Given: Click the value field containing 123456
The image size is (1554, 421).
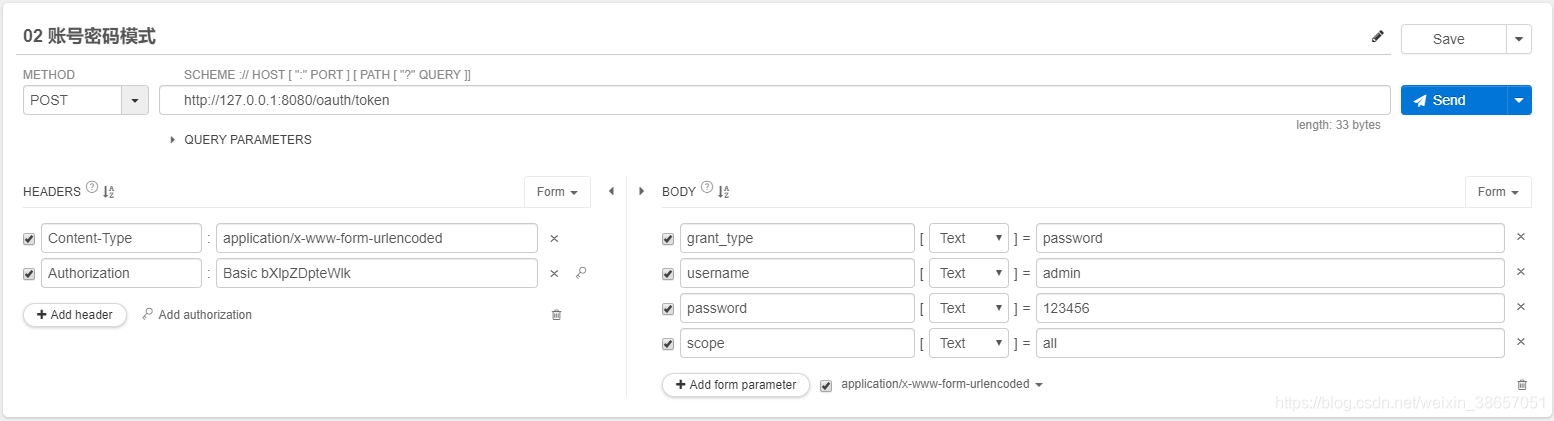Looking at the screenshot, I should point(1270,308).
